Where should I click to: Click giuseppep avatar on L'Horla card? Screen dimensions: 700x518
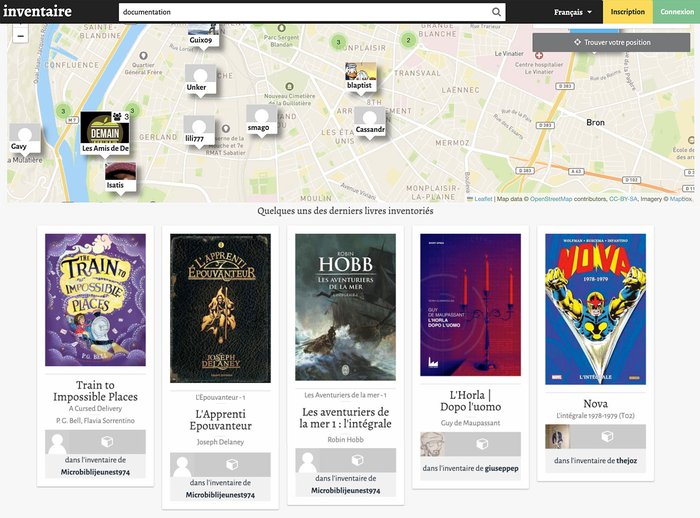pyautogui.click(x=432, y=444)
